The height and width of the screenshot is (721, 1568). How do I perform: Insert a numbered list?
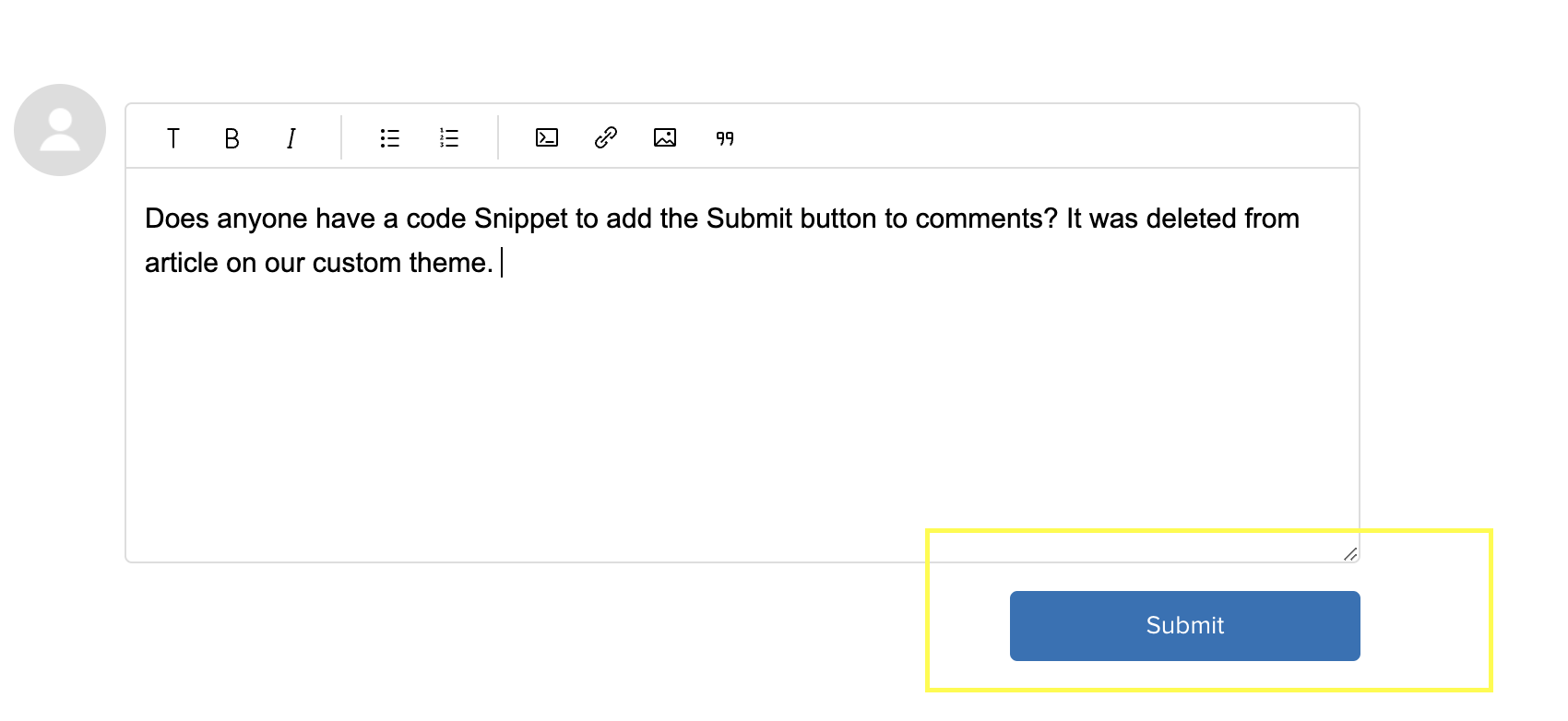449,138
